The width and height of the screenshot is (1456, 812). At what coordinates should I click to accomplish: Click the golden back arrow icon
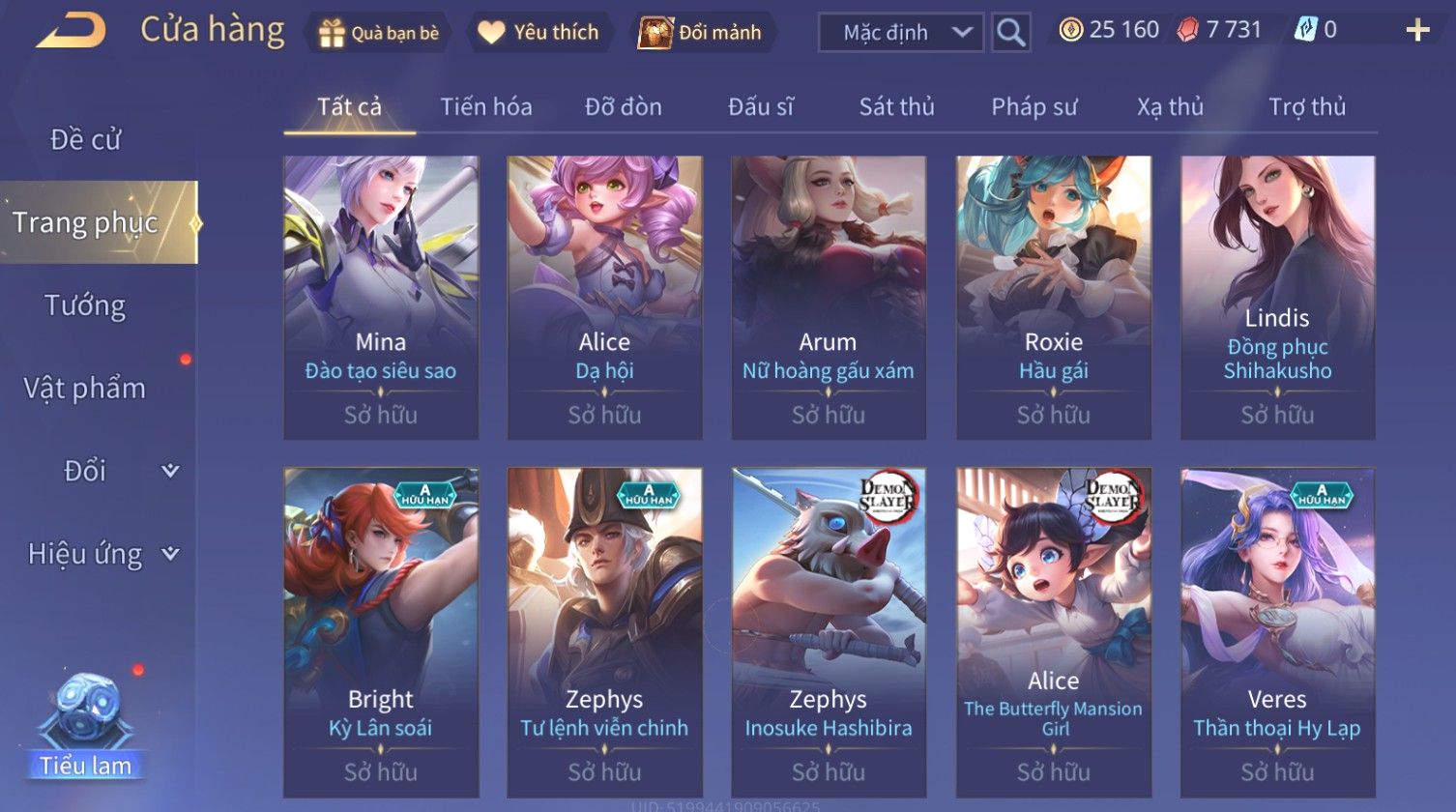click(71, 30)
